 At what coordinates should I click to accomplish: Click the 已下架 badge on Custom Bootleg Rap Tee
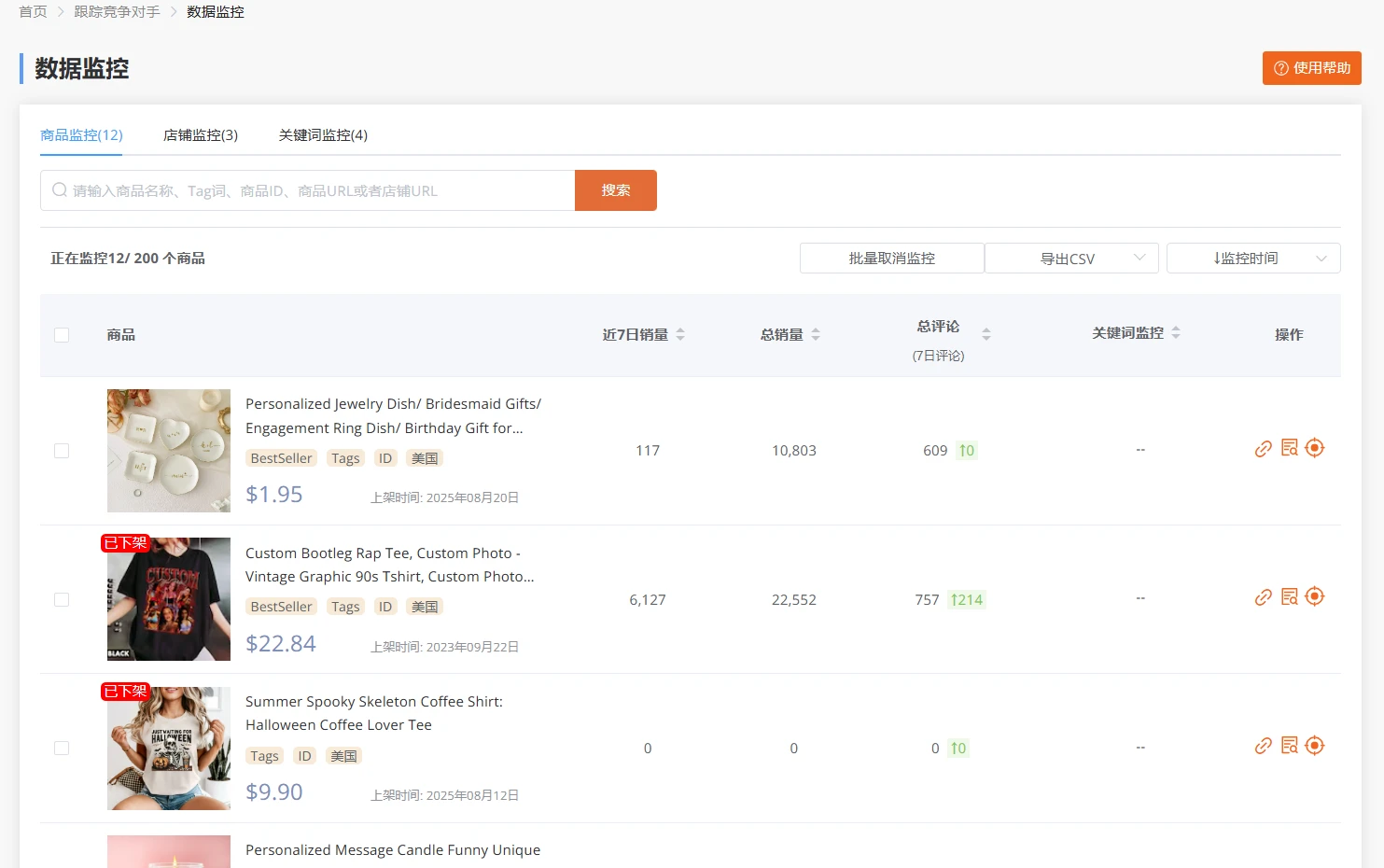click(x=125, y=543)
